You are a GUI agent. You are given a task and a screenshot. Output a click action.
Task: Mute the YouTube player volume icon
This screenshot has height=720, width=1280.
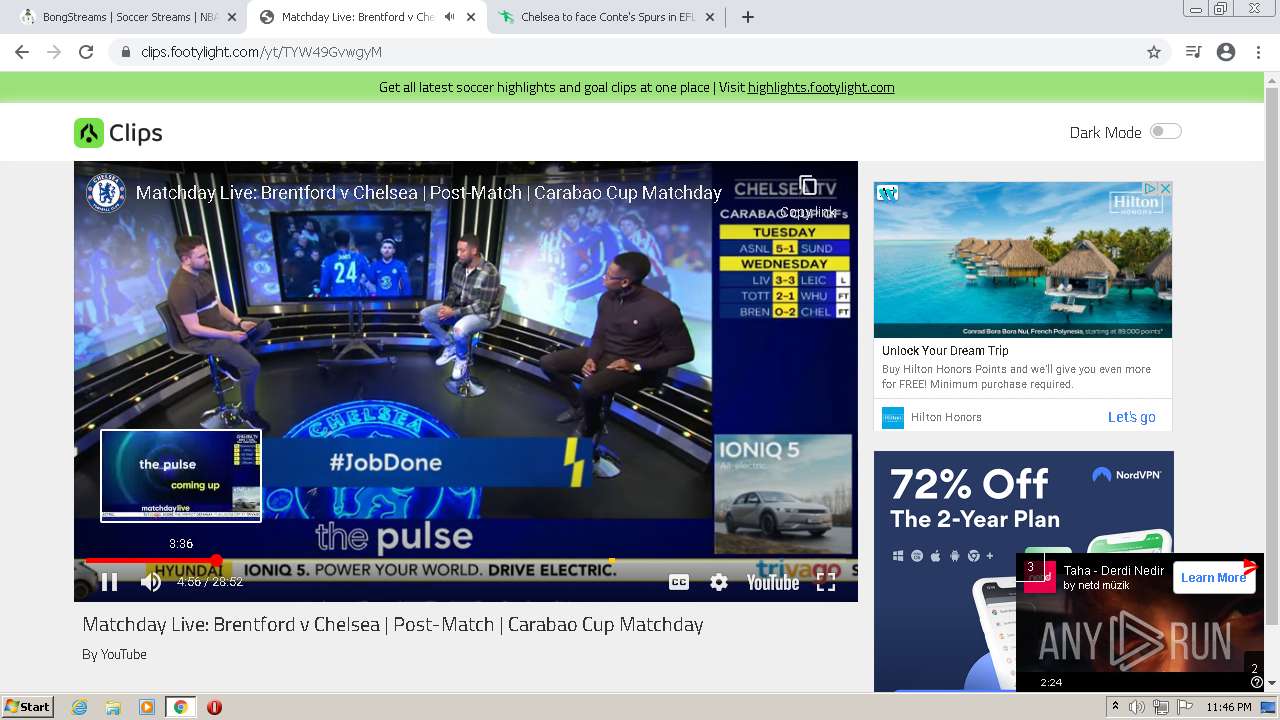[x=151, y=582]
